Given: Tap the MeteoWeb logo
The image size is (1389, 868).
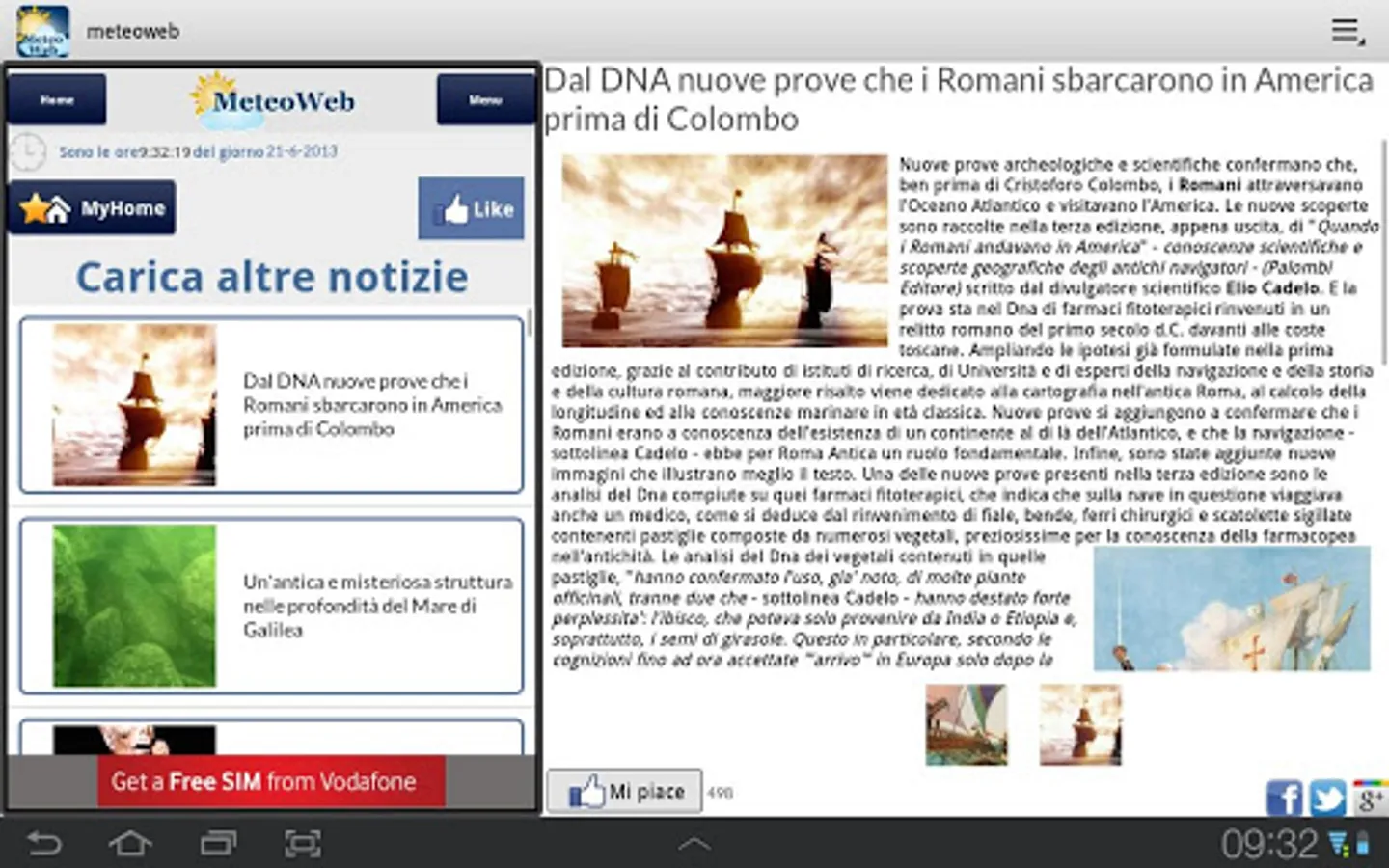Looking at the screenshot, I should 273,99.
